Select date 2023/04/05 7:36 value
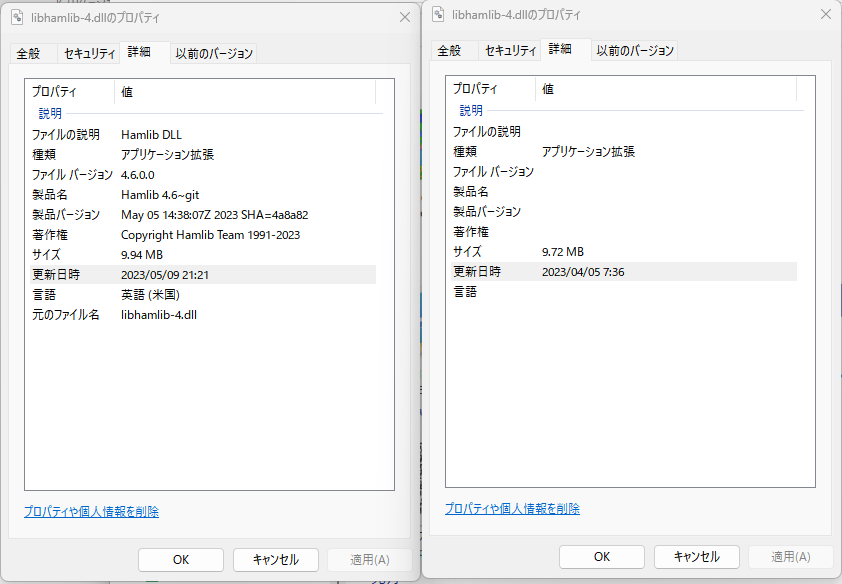 tap(583, 272)
